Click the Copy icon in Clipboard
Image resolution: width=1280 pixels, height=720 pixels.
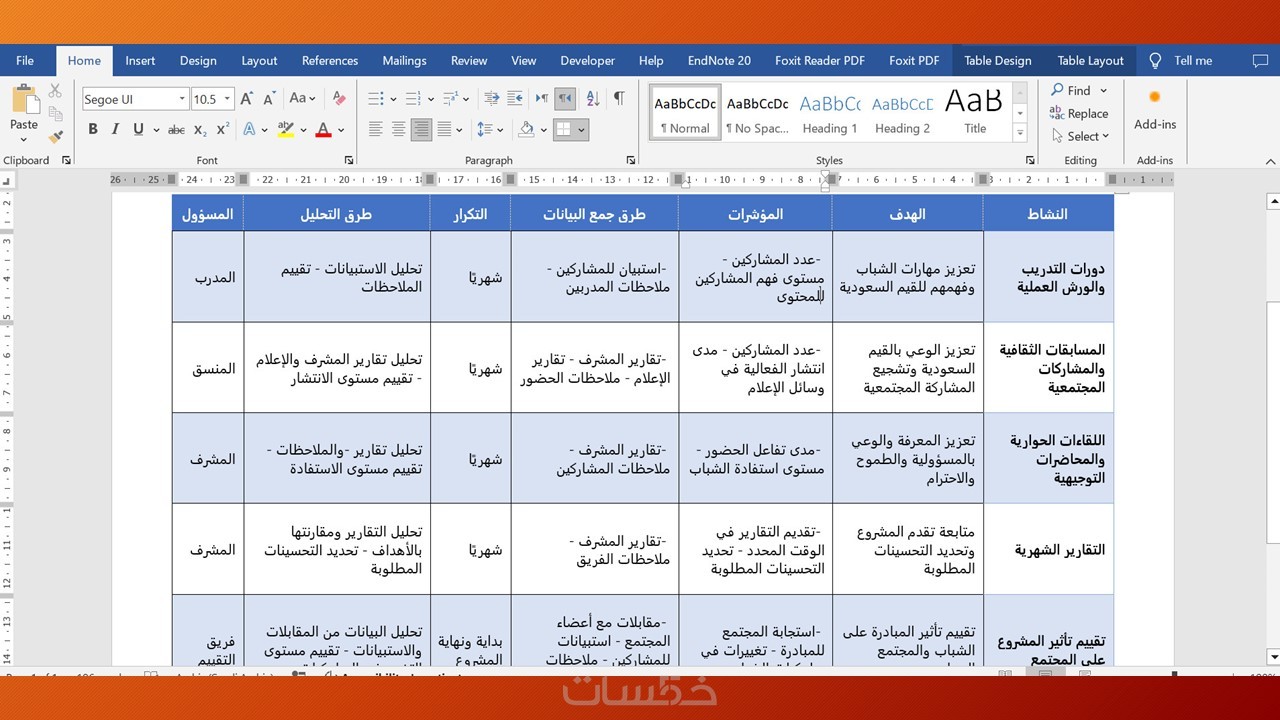pyautogui.click(x=55, y=113)
